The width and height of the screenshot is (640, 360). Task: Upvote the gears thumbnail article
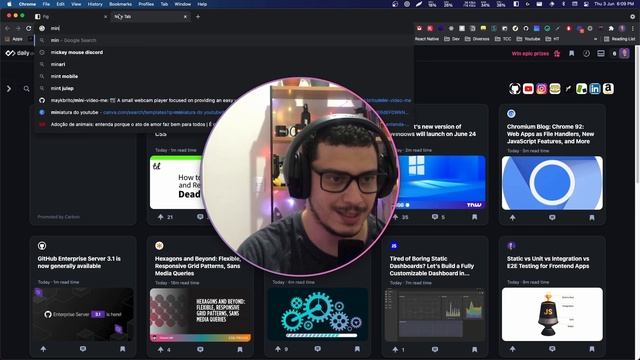pos(278,349)
